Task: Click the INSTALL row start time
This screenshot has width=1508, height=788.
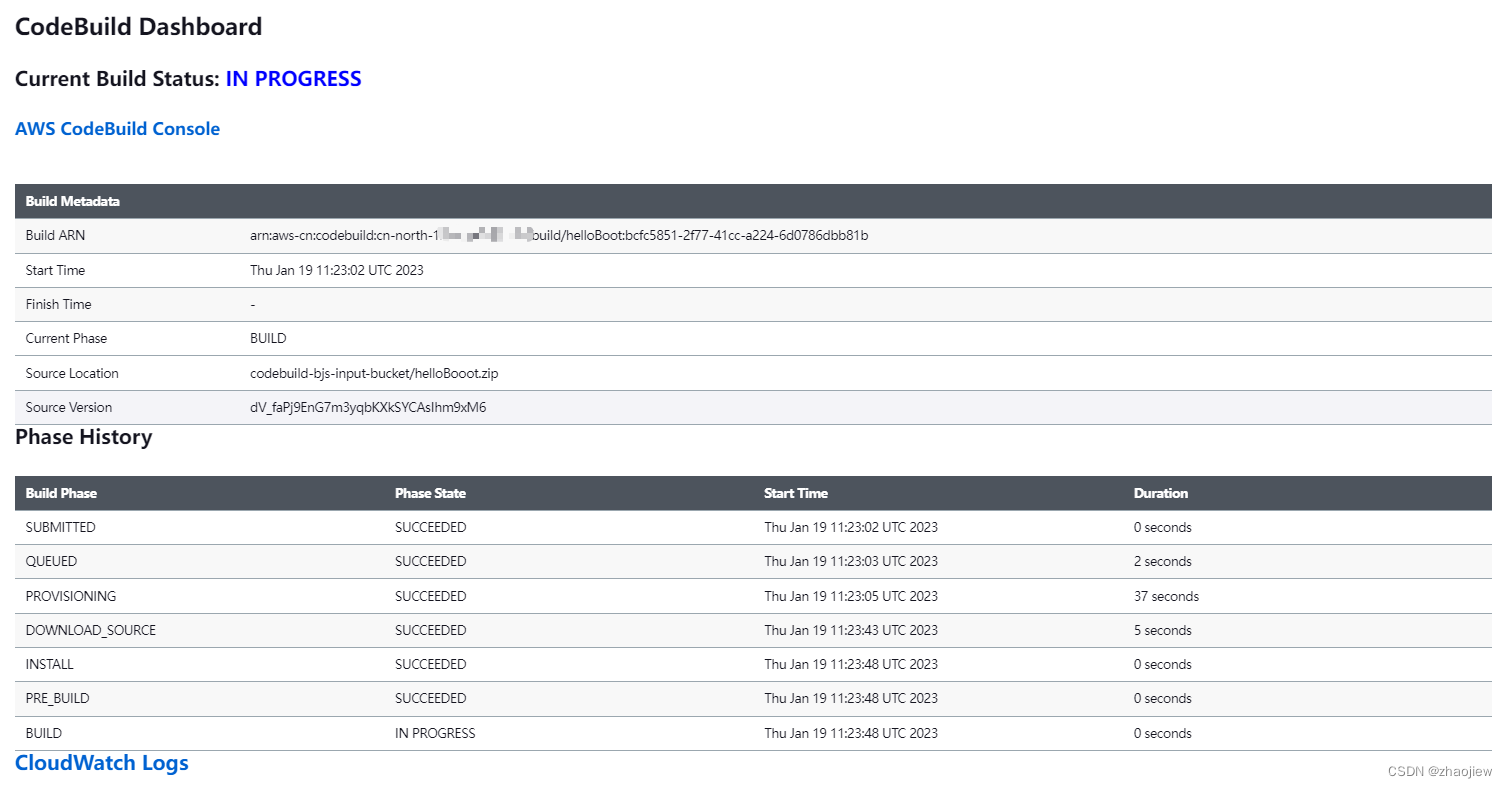Action: [851, 664]
